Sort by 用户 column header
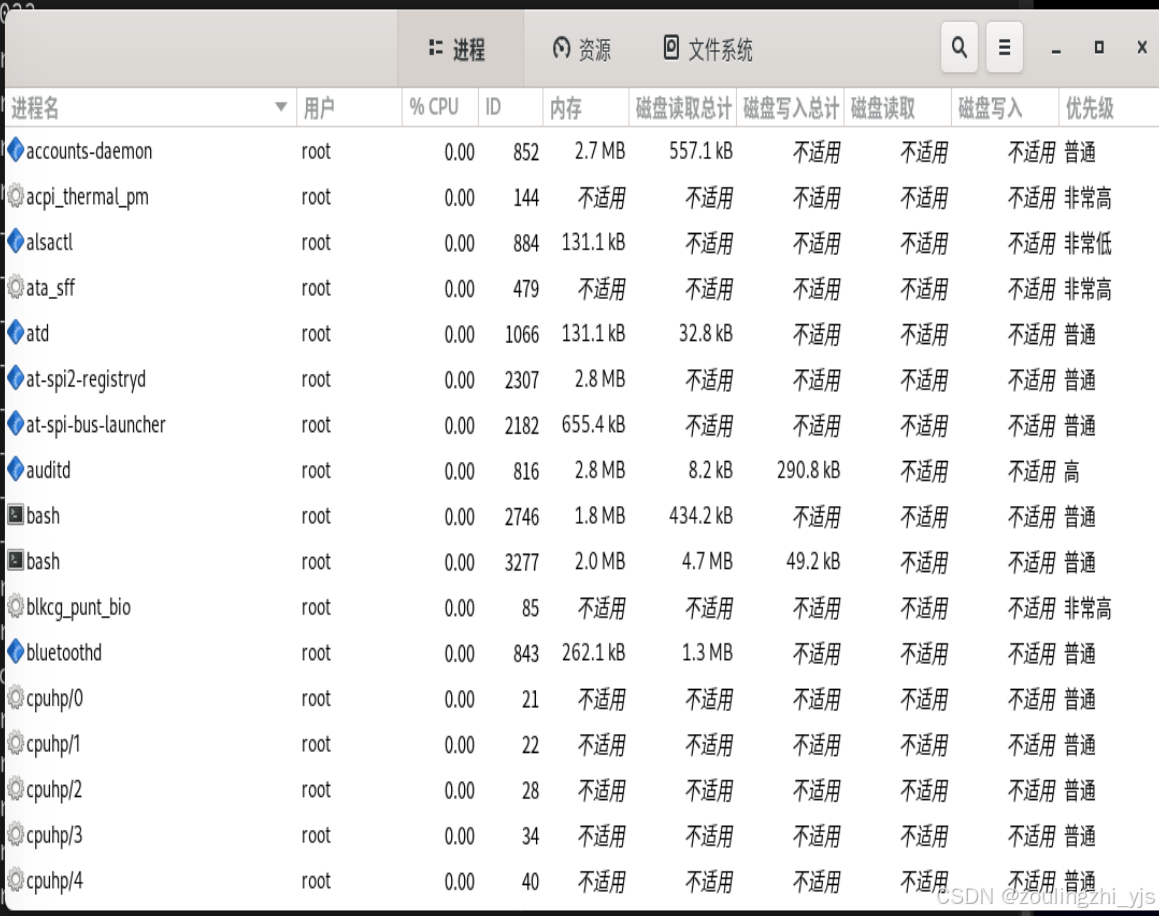This screenshot has width=1159, height=916. click(x=349, y=108)
